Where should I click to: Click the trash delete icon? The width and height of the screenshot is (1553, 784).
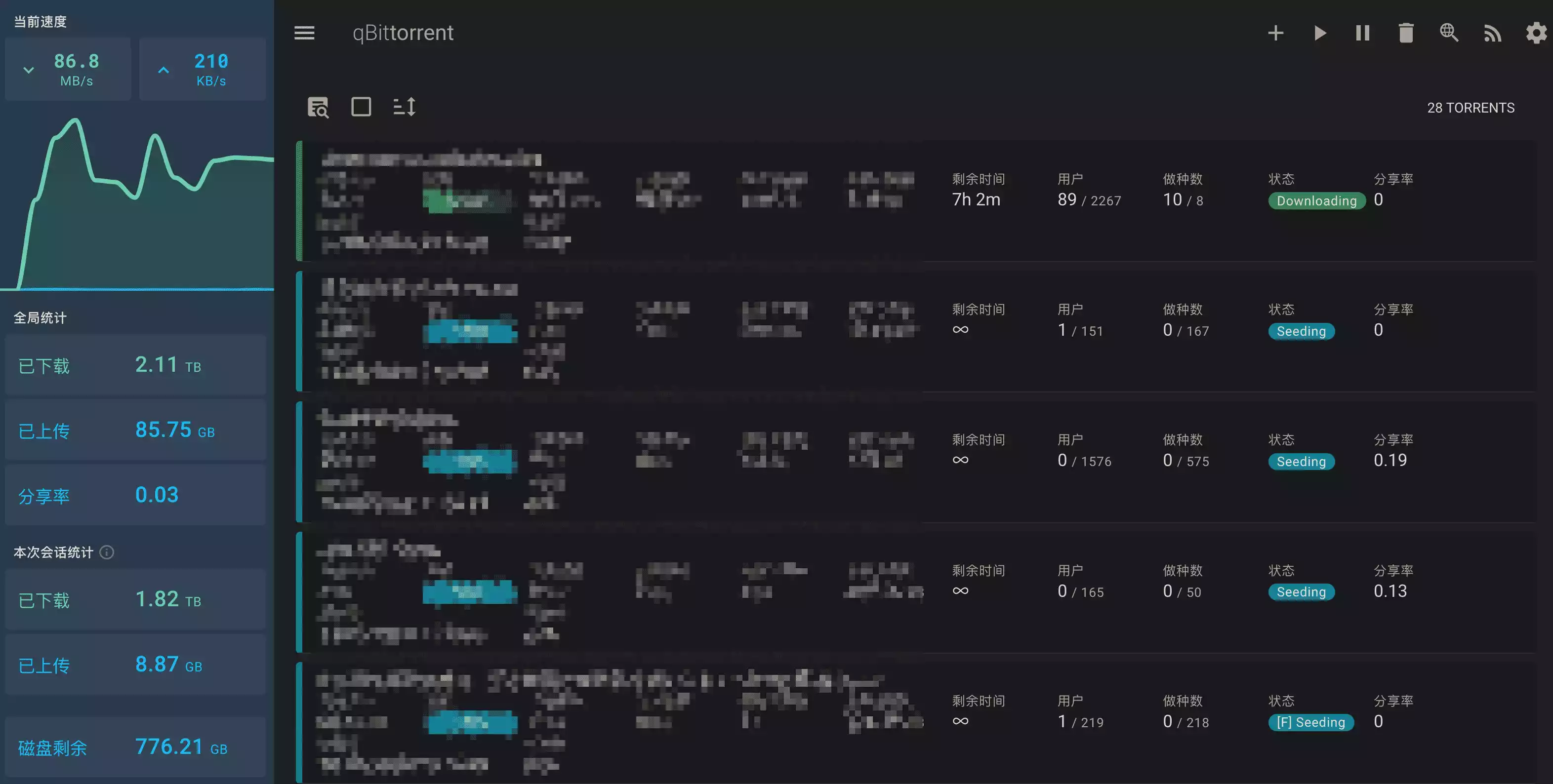point(1406,33)
